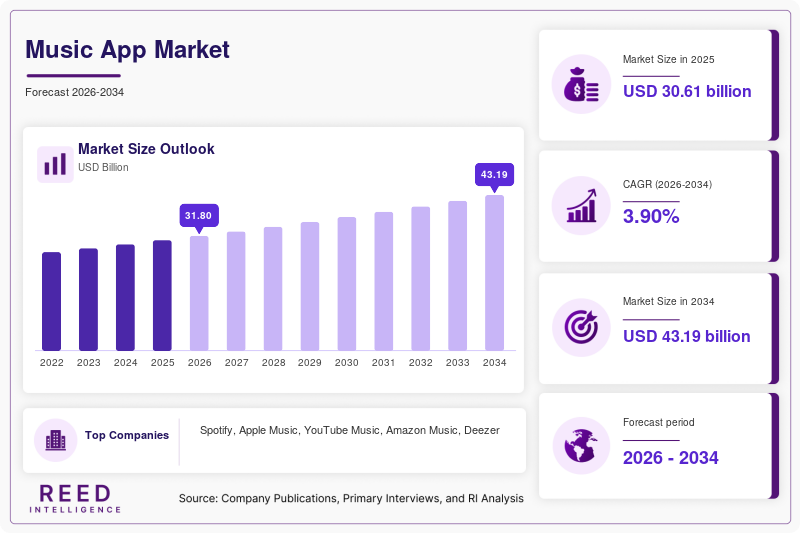Click the Market Size Outlook heading

click(x=146, y=149)
